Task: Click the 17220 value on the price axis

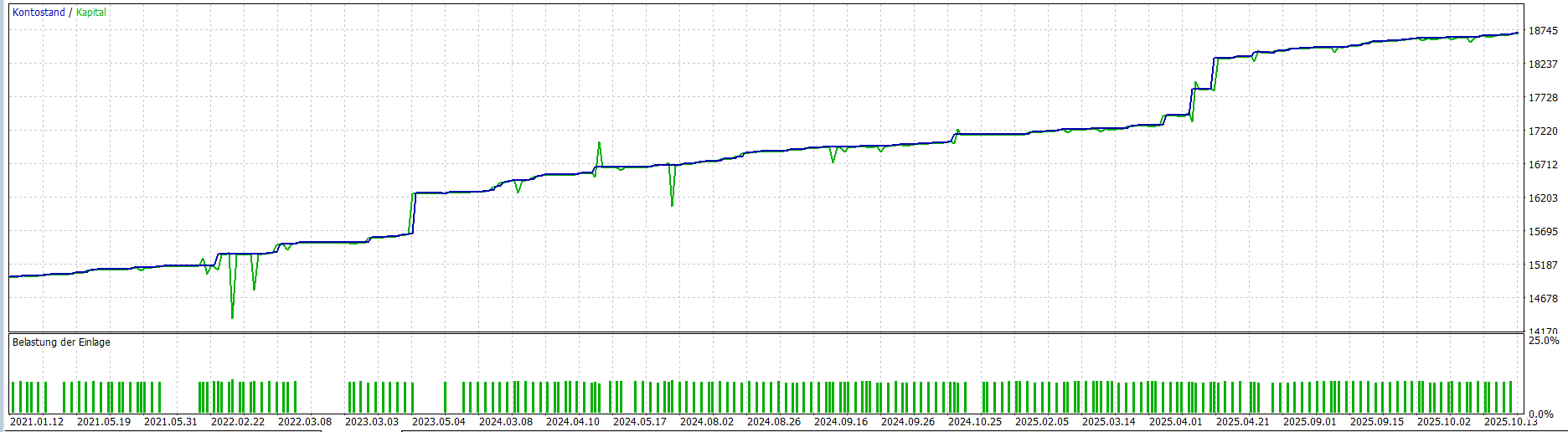Action: point(1543,131)
